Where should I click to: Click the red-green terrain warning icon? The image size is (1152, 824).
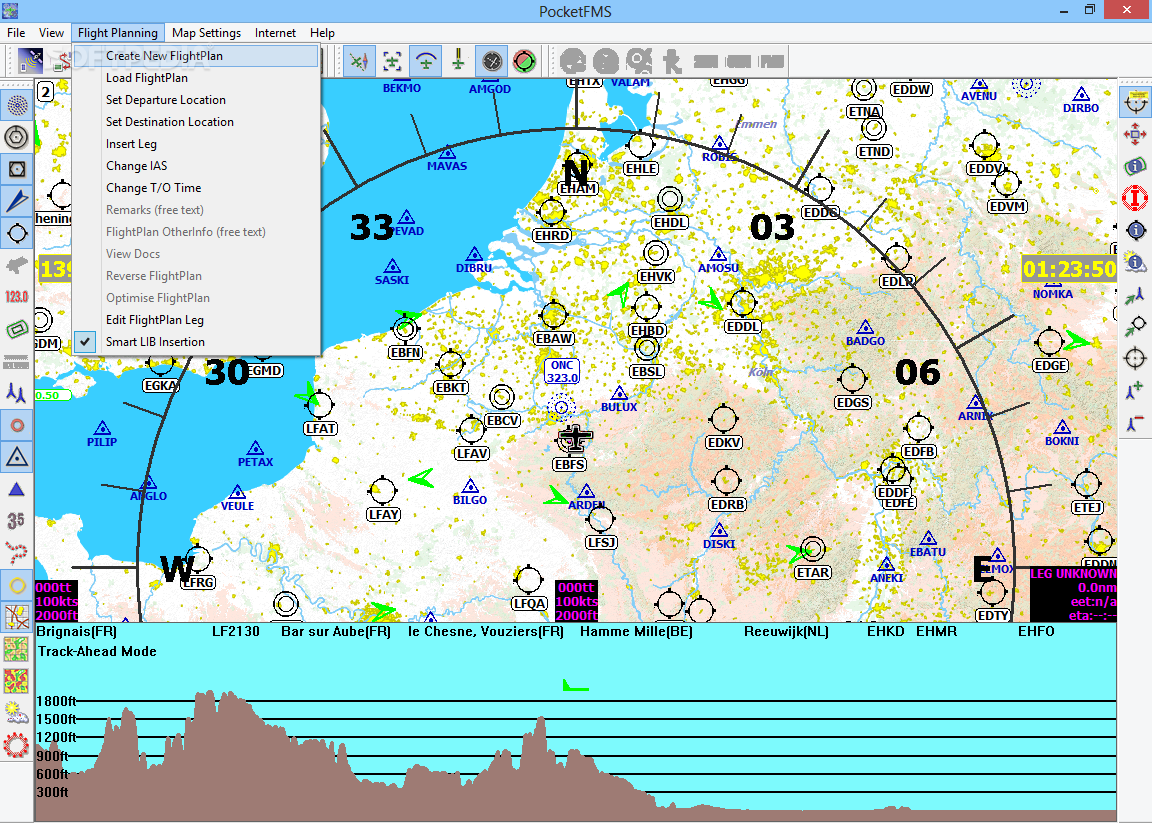click(x=17, y=681)
